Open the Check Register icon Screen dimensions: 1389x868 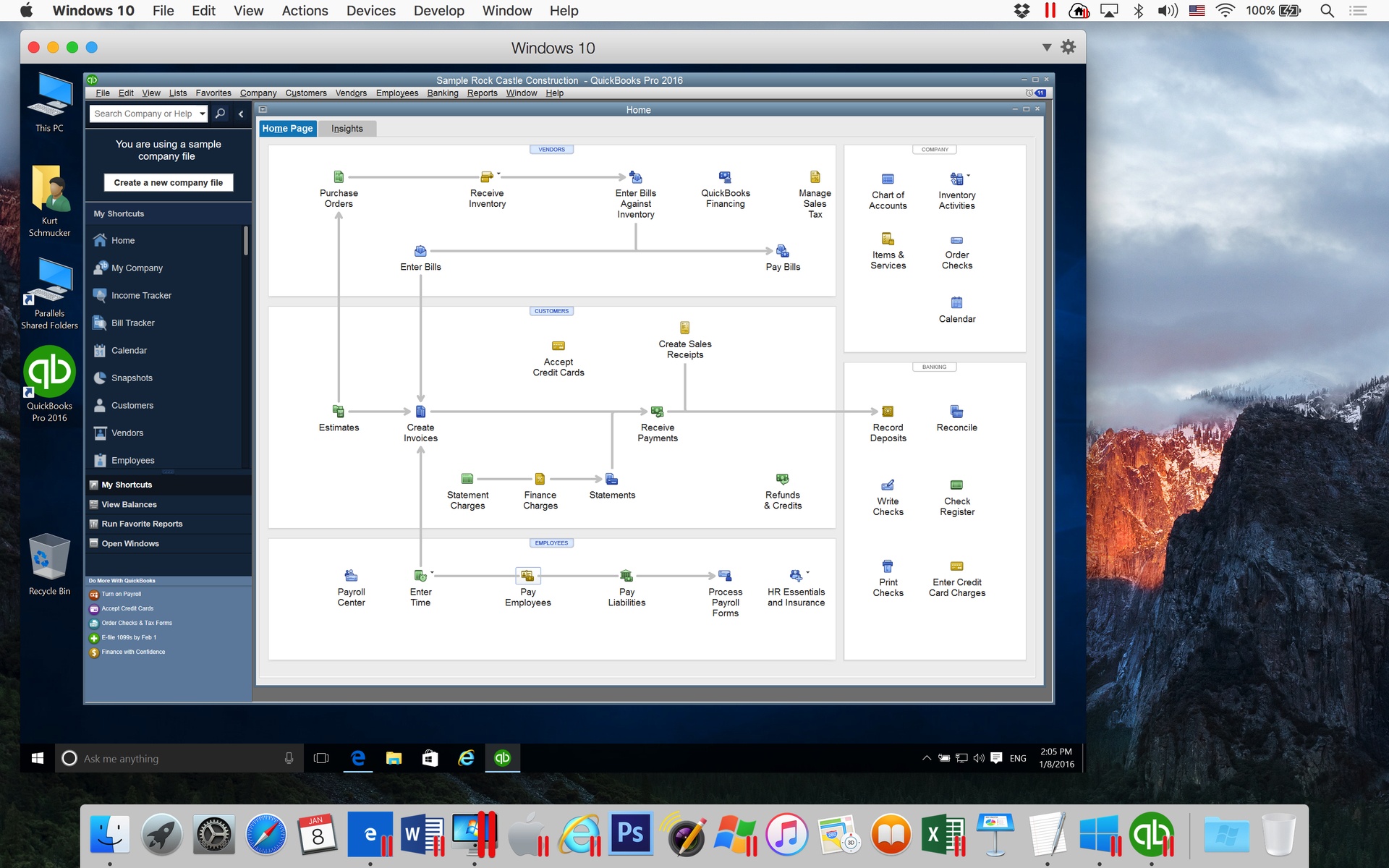coord(956,485)
